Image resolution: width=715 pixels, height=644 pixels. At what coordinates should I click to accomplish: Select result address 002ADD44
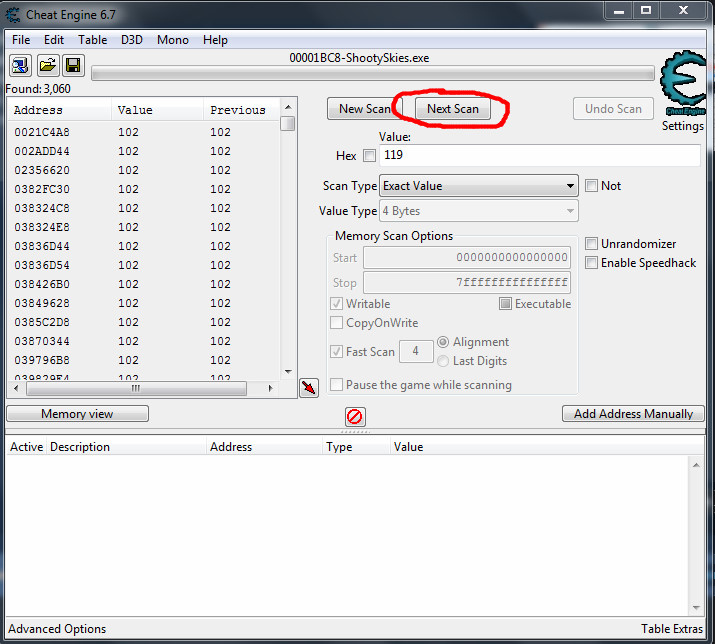(42, 151)
